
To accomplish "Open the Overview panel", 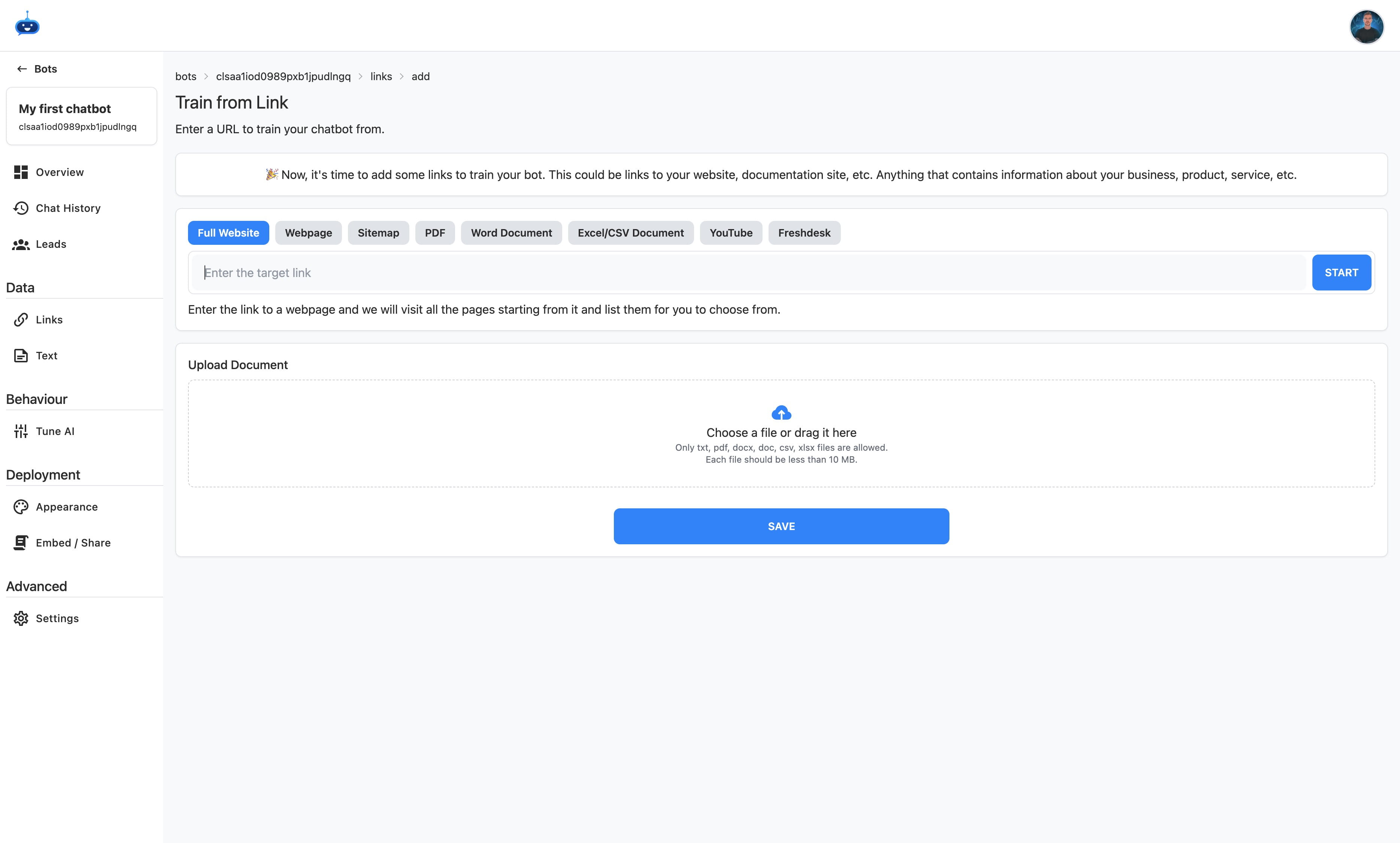I will [59, 172].
